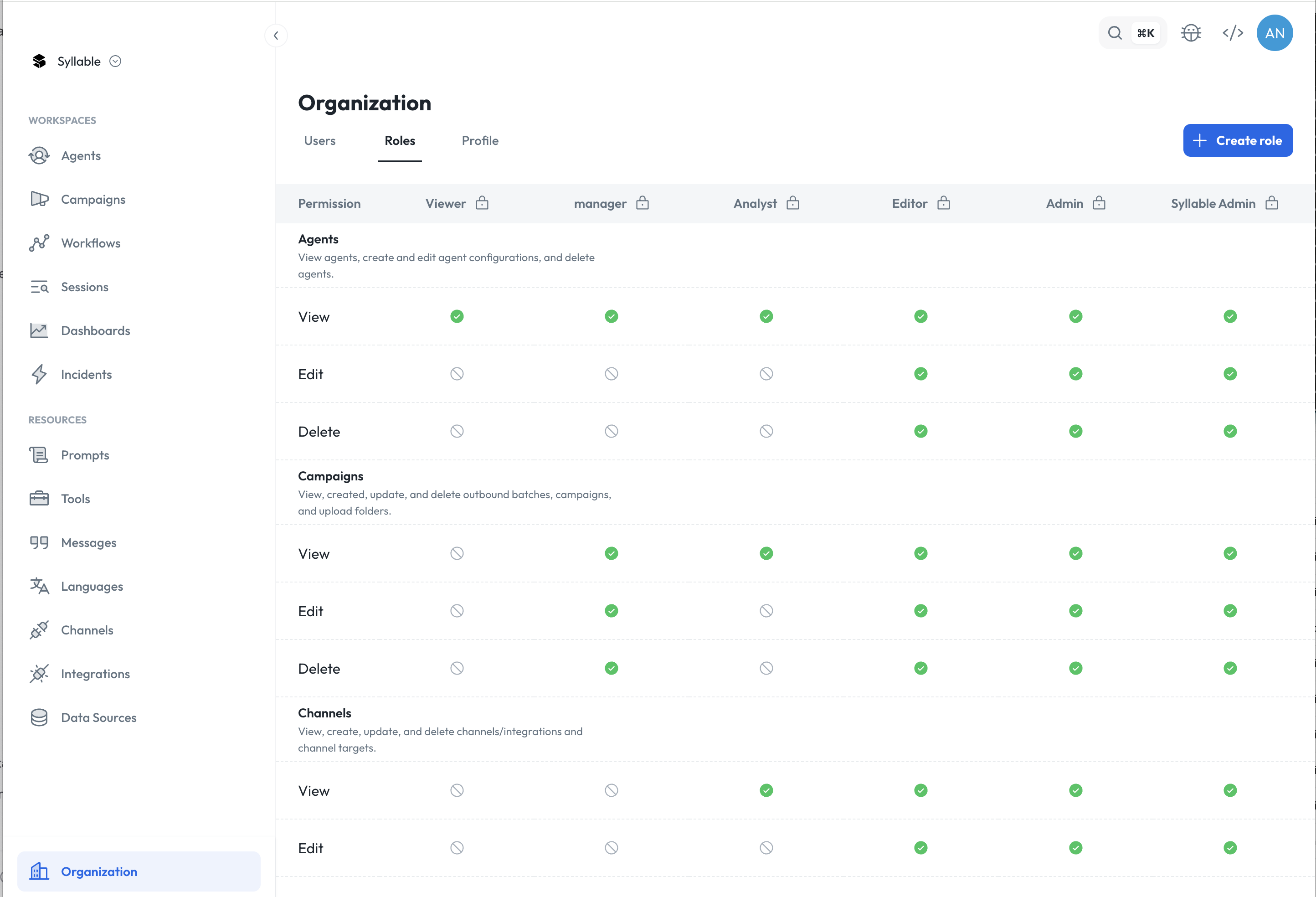
Task: Open the Languages translate icon
Action: coord(39,586)
